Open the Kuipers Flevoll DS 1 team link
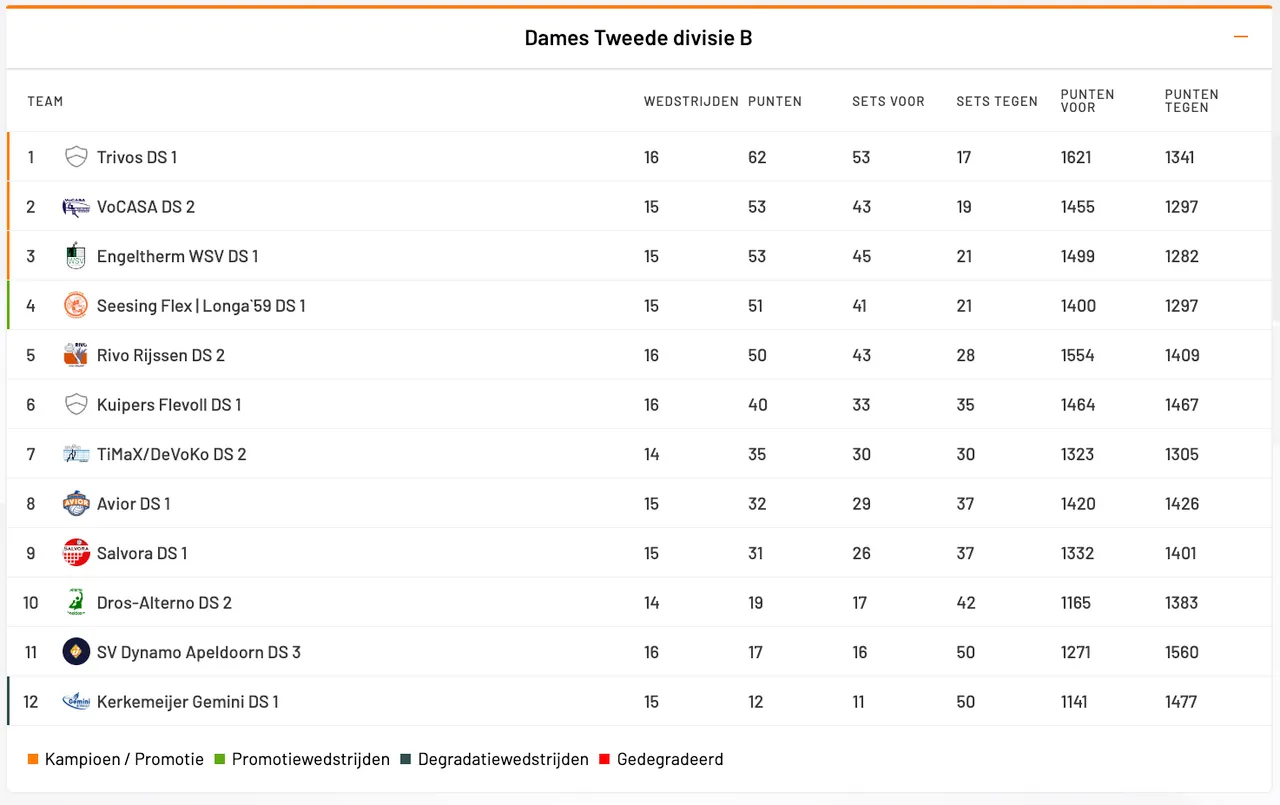This screenshot has height=805, width=1280. pos(169,405)
